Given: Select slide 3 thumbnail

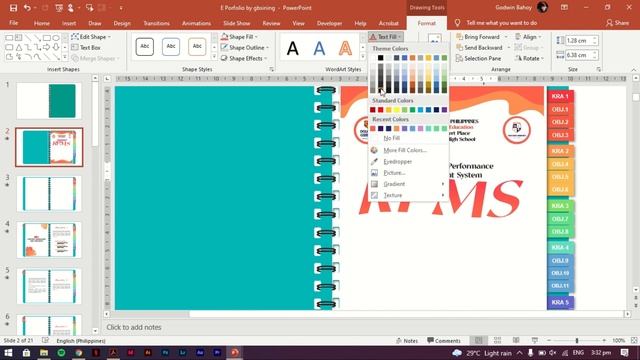Looking at the screenshot, I should coord(49,194).
